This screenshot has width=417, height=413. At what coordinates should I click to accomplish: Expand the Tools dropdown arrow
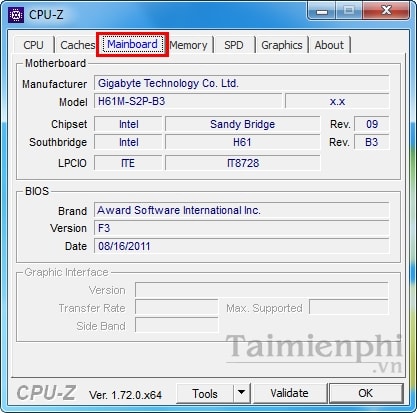coord(242,394)
